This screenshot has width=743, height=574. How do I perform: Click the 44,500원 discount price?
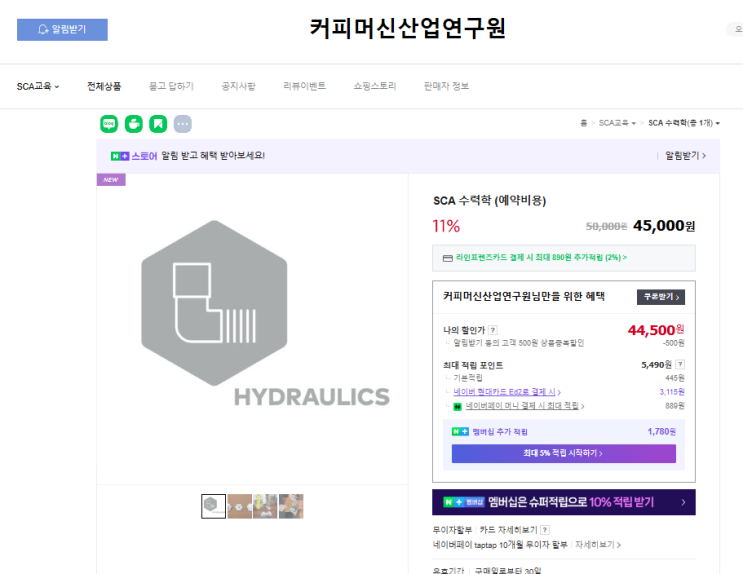(x=656, y=330)
